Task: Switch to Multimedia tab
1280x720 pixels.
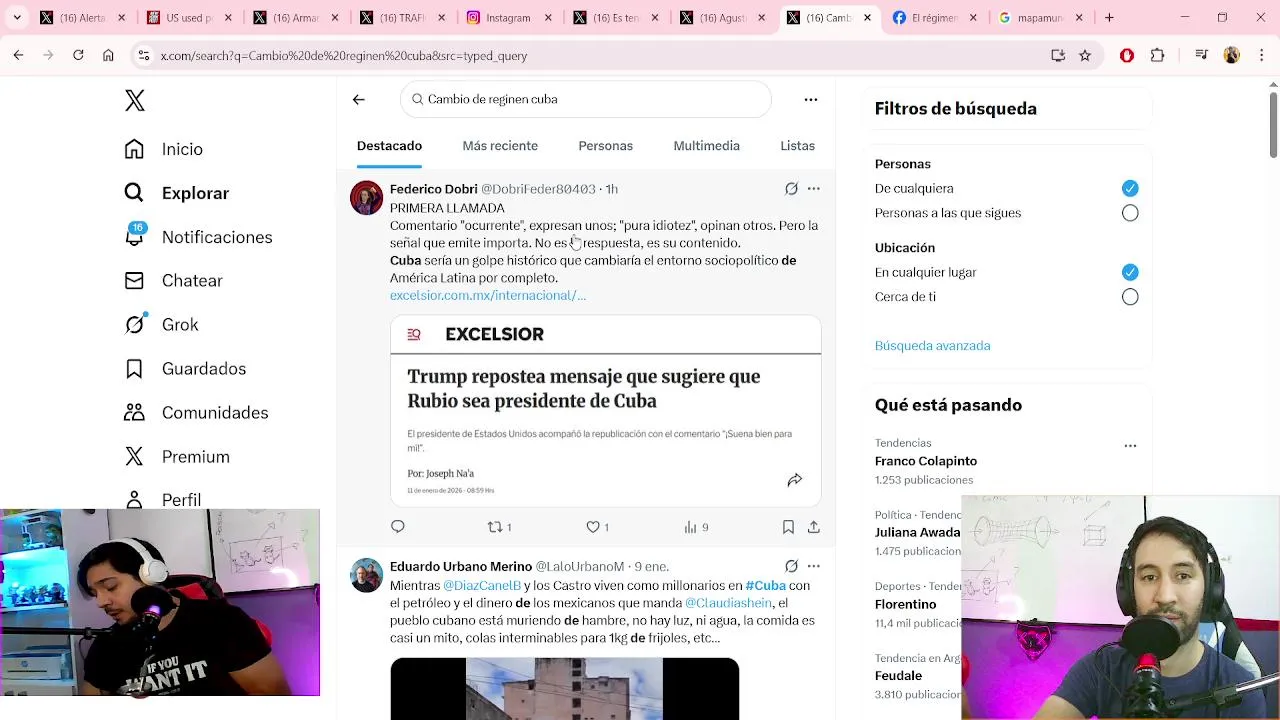Action: click(x=706, y=146)
